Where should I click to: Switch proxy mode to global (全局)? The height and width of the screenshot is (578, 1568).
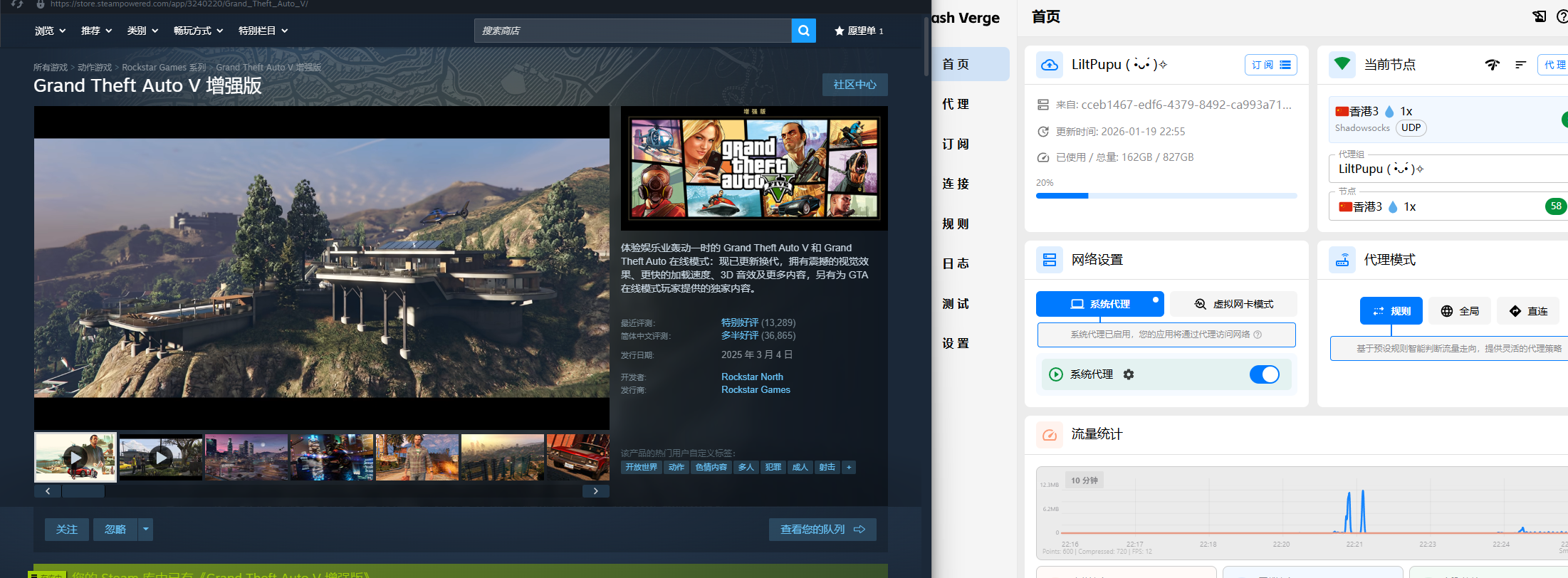tap(1460, 311)
